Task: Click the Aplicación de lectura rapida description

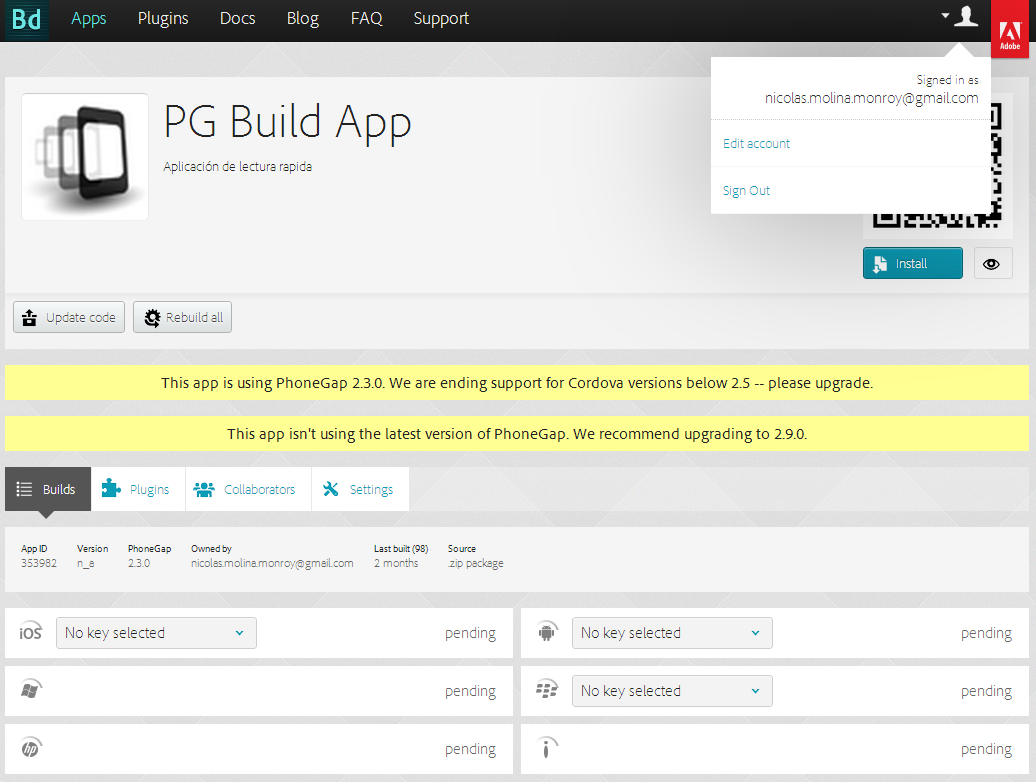Action: (238, 166)
